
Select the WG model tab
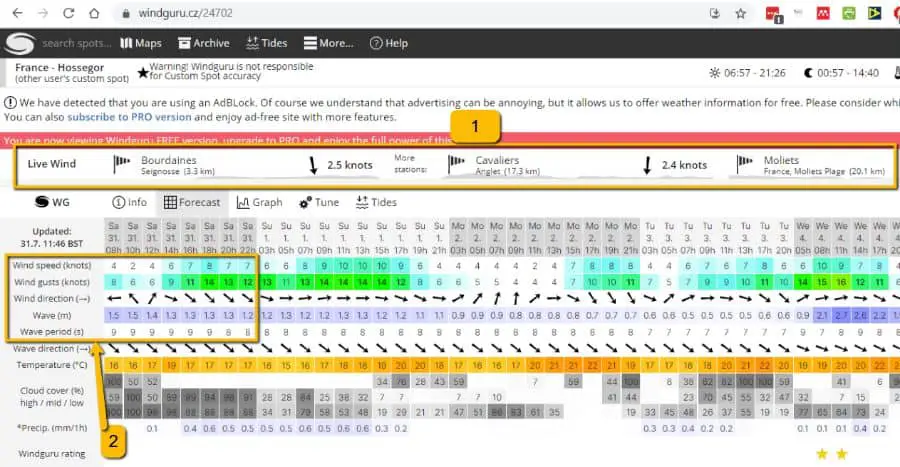tap(52, 202)
